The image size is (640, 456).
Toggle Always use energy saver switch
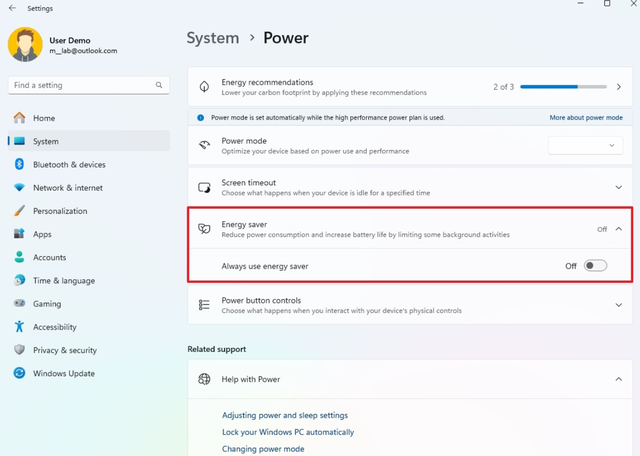point(595,266)
